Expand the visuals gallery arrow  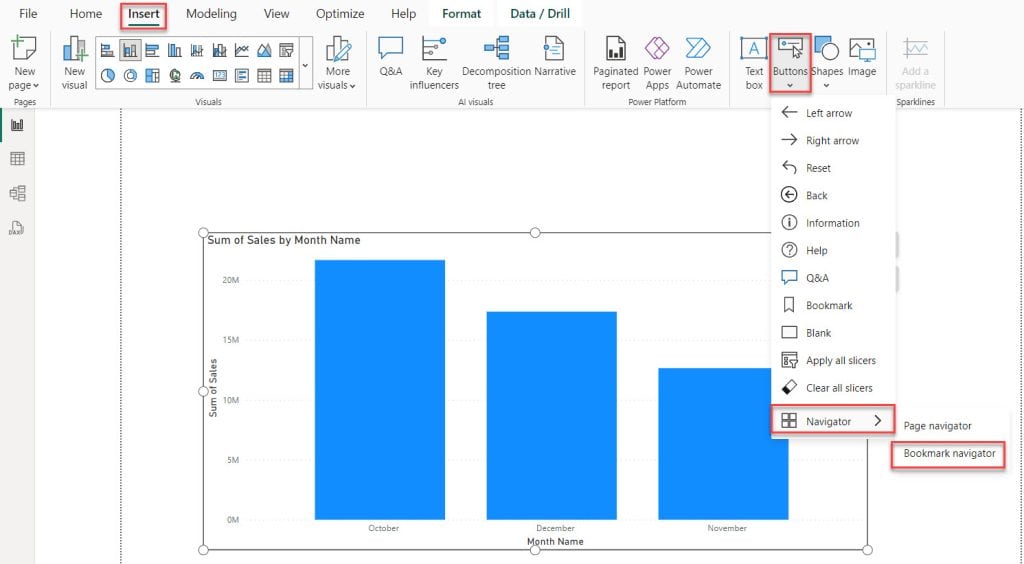click(306, 65)
